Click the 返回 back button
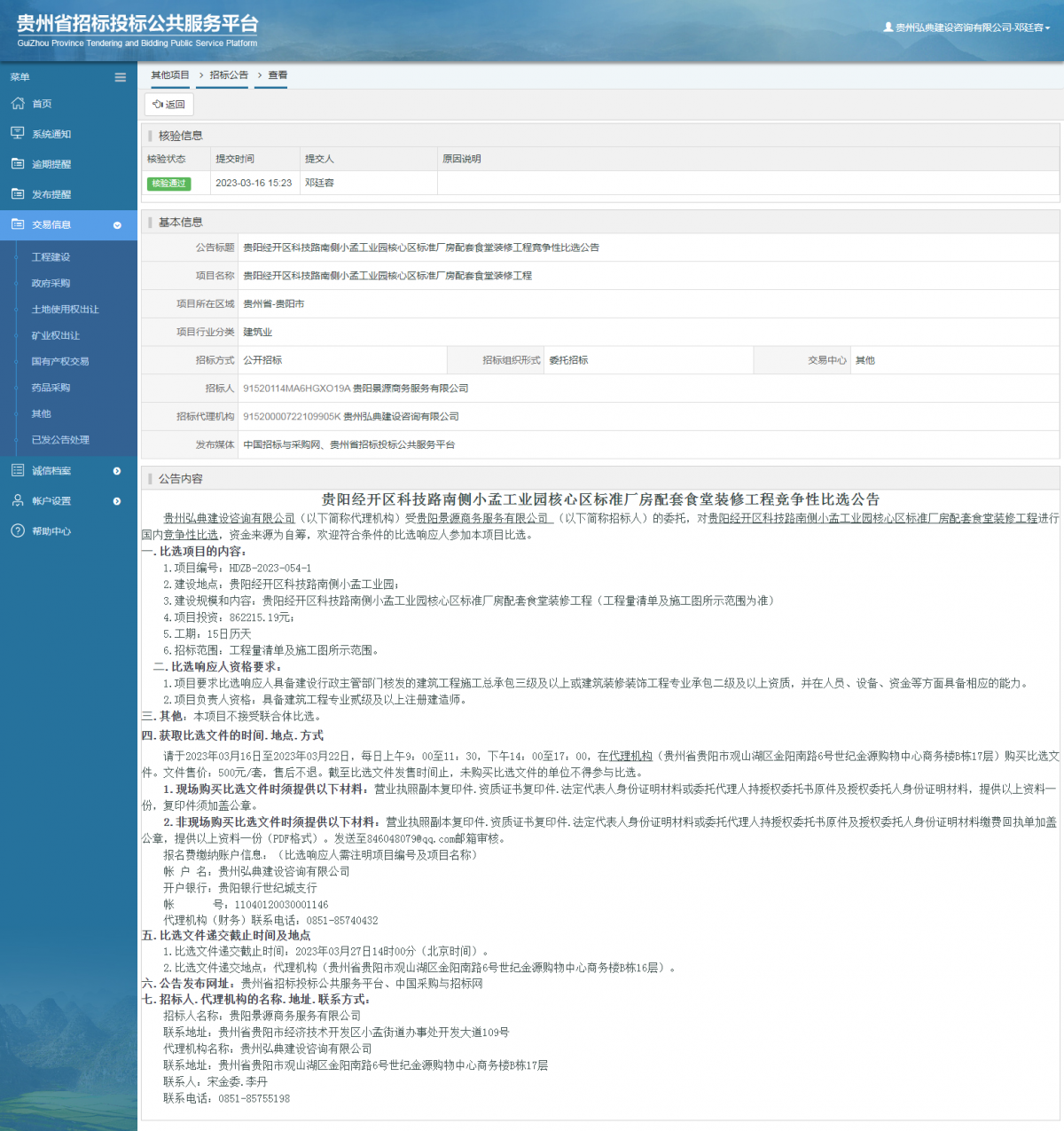The image size is (1064, 1131). pos(168,105)
